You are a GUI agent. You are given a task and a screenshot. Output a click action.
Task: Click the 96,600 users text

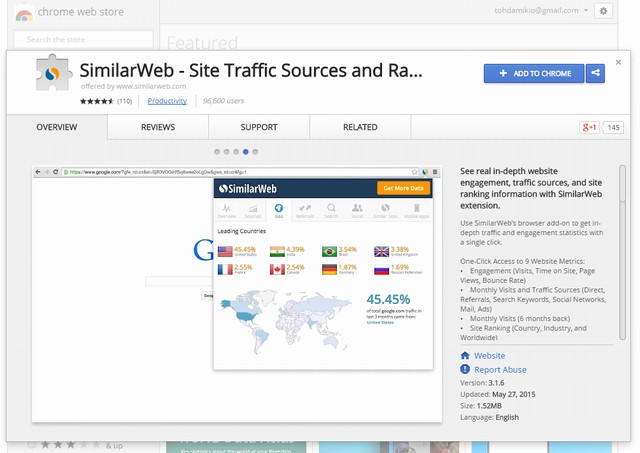pos(223,101)
